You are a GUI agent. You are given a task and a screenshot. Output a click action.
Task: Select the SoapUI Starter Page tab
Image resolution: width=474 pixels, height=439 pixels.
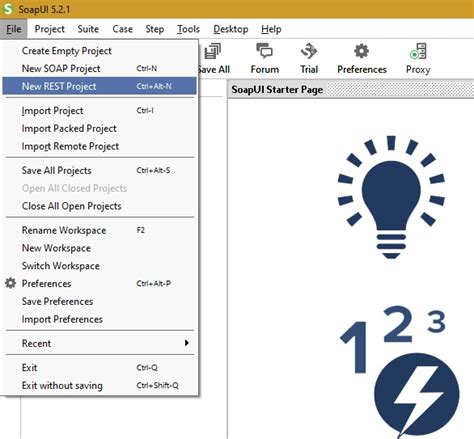[x=277, y=89]
